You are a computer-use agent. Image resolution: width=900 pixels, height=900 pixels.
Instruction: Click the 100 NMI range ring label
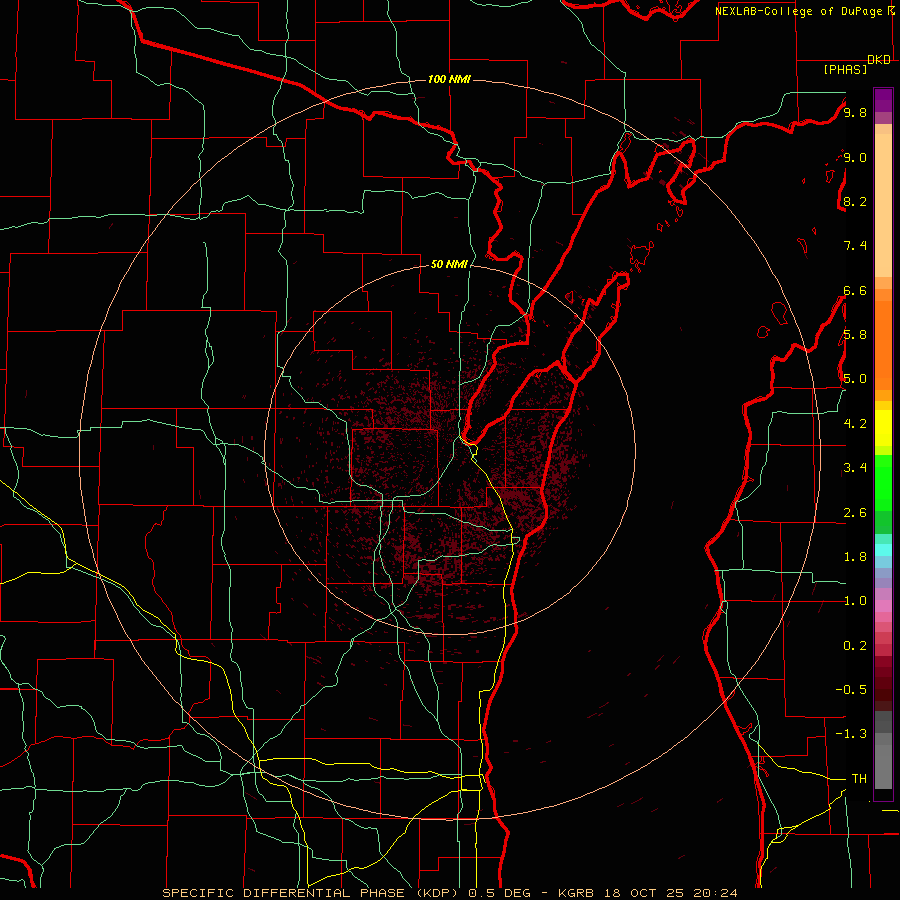point(449,79)
